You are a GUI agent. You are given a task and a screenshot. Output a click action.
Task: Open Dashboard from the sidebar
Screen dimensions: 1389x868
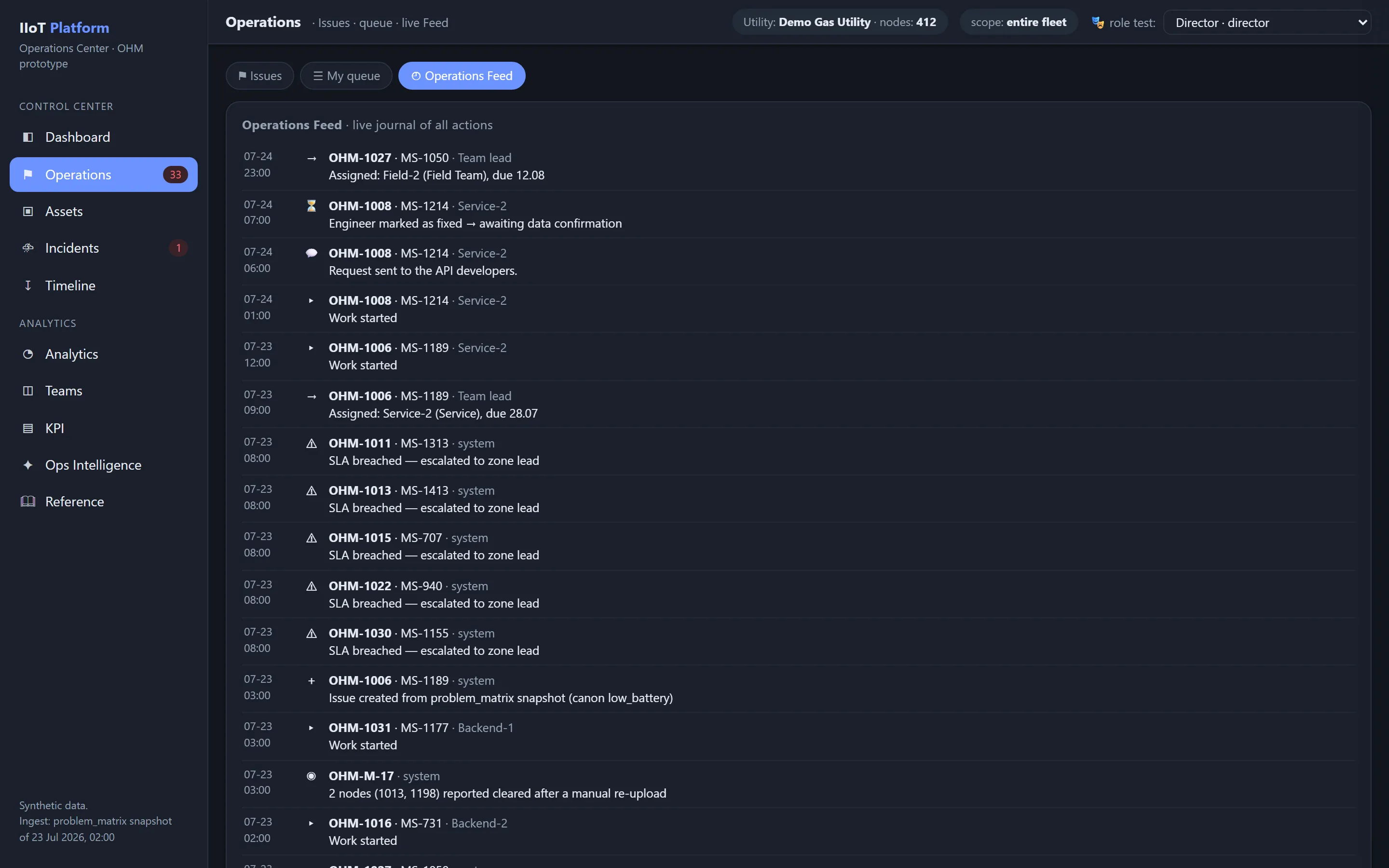point(103,137)
